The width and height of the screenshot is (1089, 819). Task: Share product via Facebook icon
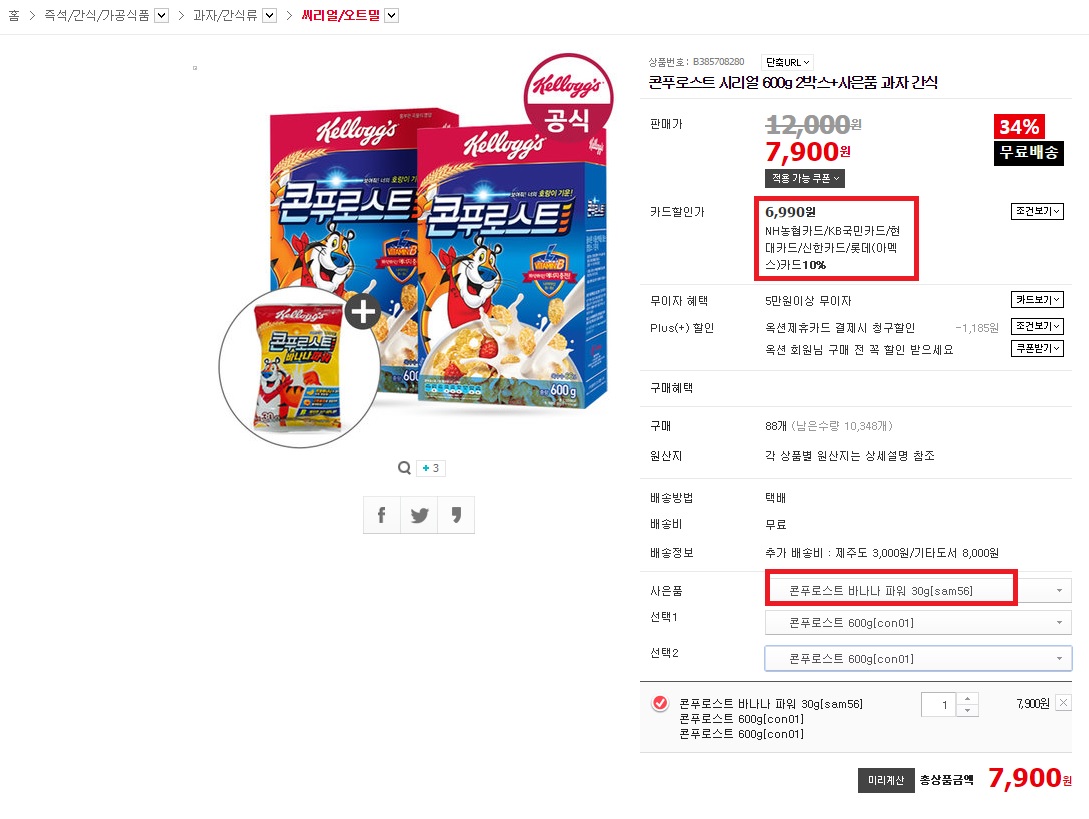point(381,515)
